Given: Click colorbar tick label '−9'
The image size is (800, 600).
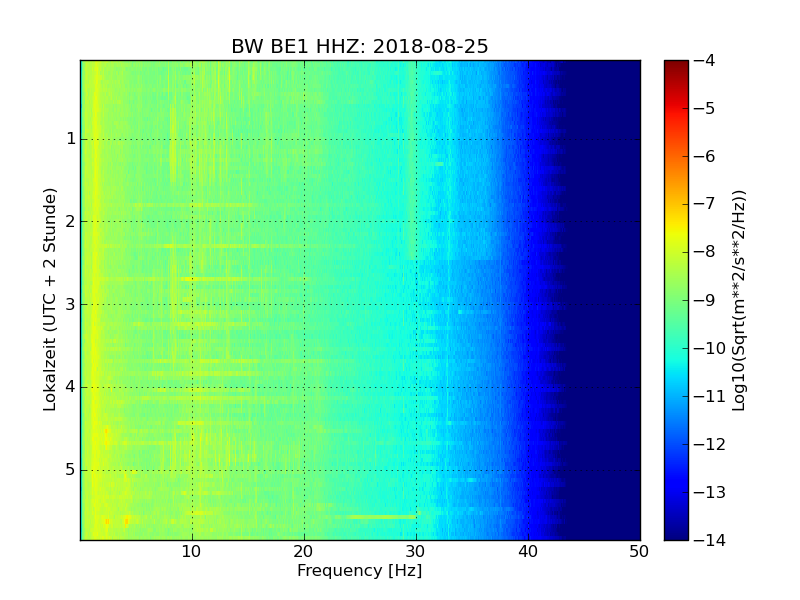Looking at the screenshot, I should (705, 300).
